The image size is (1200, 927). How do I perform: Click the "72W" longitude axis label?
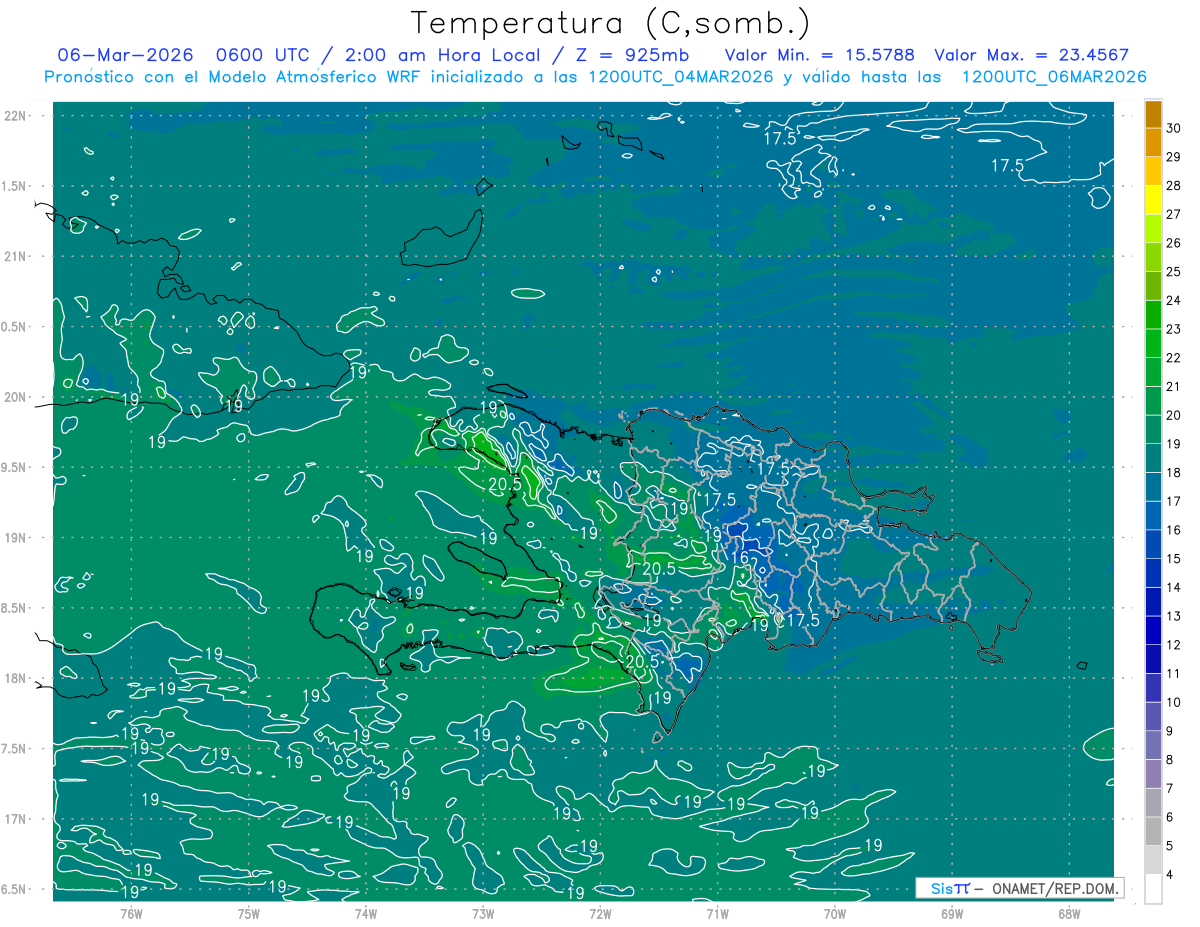click(600, 913)
